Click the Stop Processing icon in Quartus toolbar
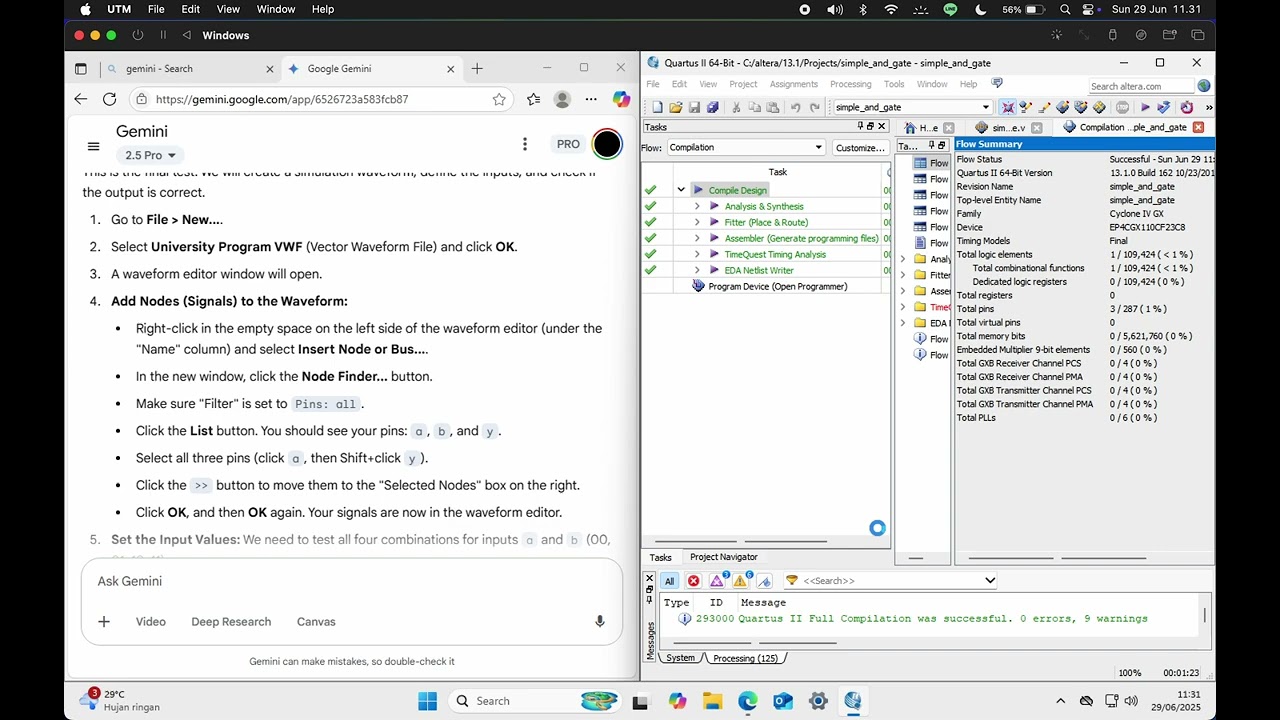Image resolution: width=1280 pixels, height=720 pixels. (x=1122, y=107)
